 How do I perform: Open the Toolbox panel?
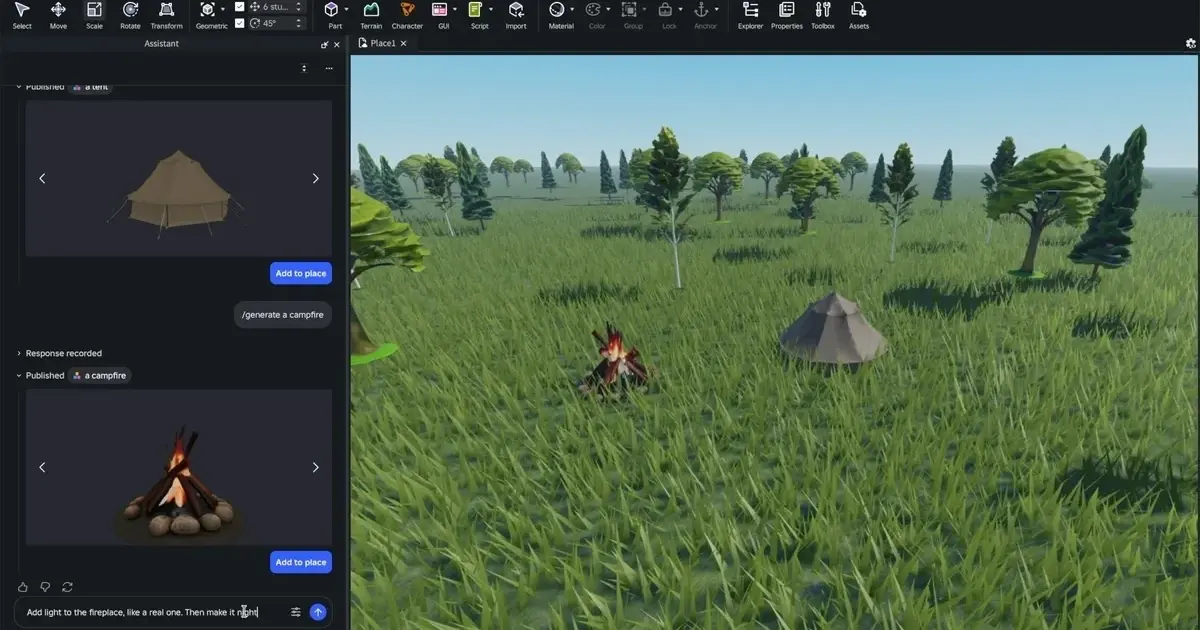(x=823, y=15)
